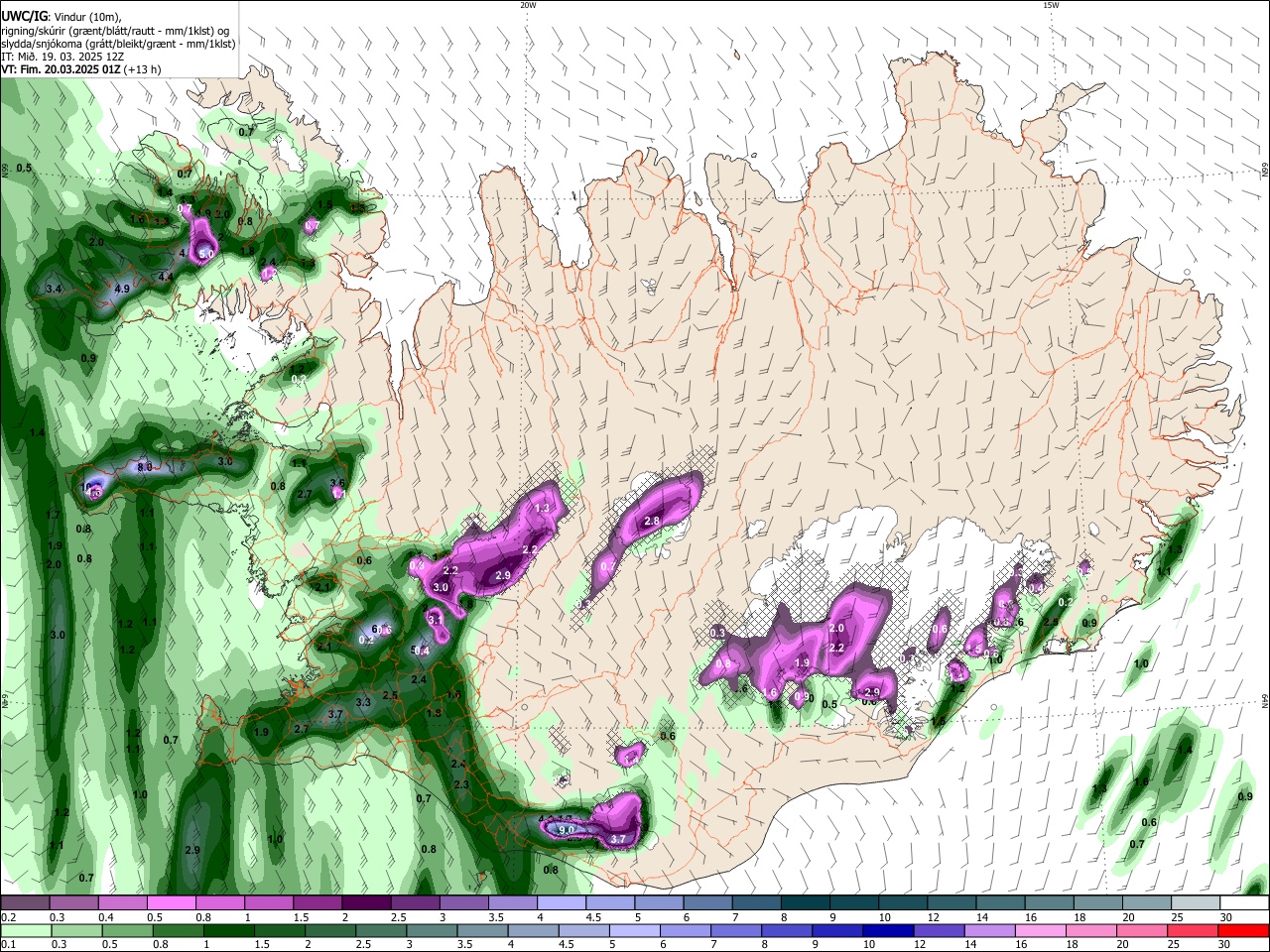This screenshot has width=1270, height=952.
Task: Select the upper legend row 12 swatch
Action: pos(952,902)
